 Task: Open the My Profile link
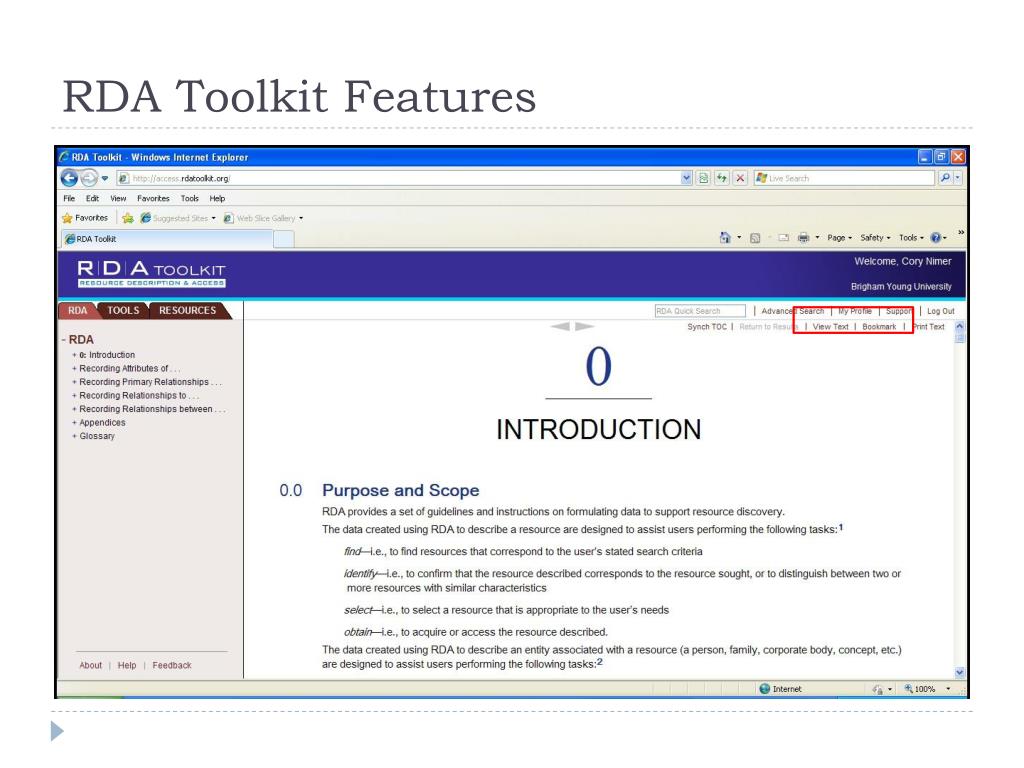[855, 312]
